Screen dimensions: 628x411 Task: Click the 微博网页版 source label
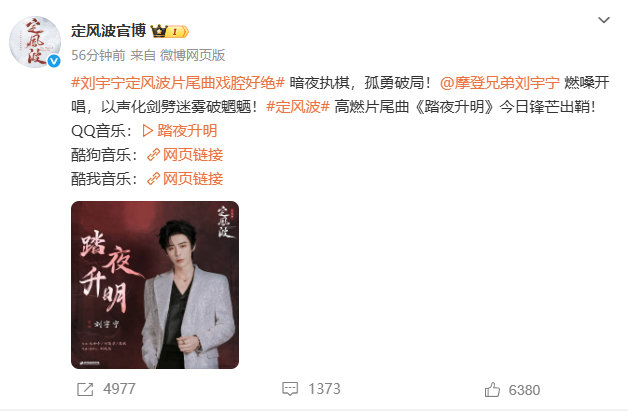(193, 55)
